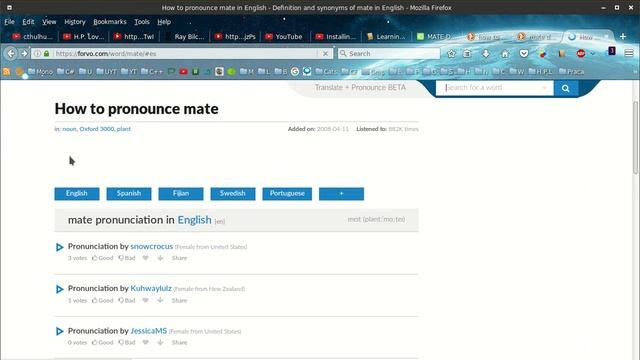Image resolution: width=640 pixels, height=360 pixels.
Task: Jump to Fijian pronunciations button
Action: [x=181, y=194]
